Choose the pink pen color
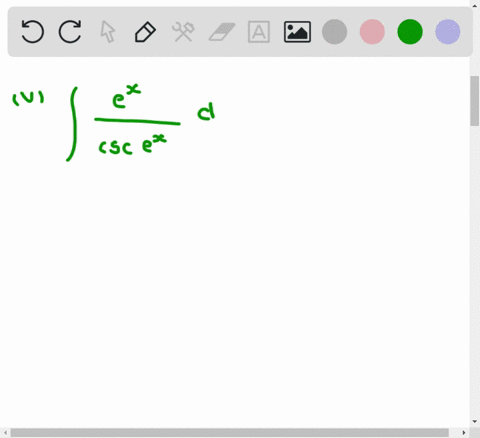The width and height of the screenshot is (480, 438). tap(372, 32)
